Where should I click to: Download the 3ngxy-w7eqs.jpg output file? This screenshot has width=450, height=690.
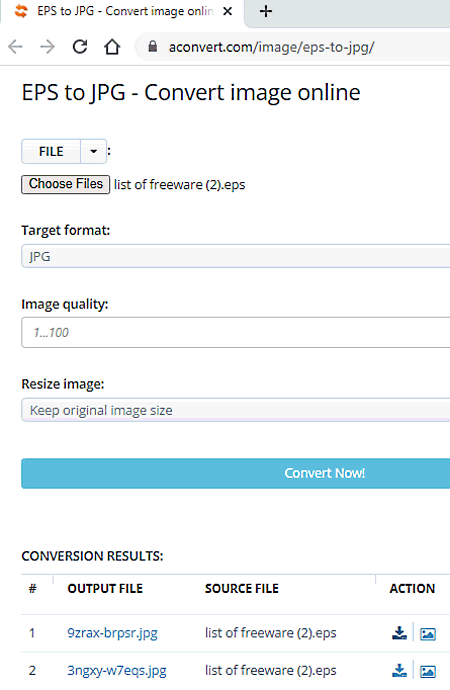point(399,671)
